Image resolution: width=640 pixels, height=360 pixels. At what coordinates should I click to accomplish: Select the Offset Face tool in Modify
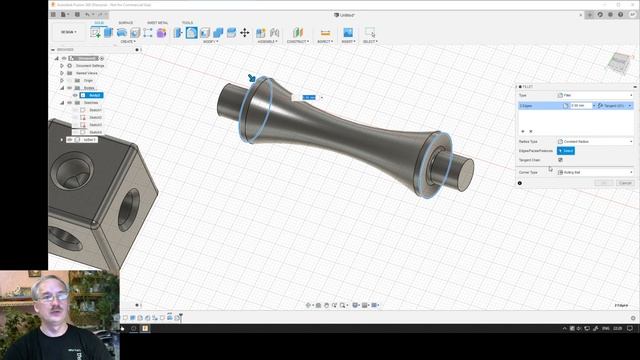click(x=231, y=33)
